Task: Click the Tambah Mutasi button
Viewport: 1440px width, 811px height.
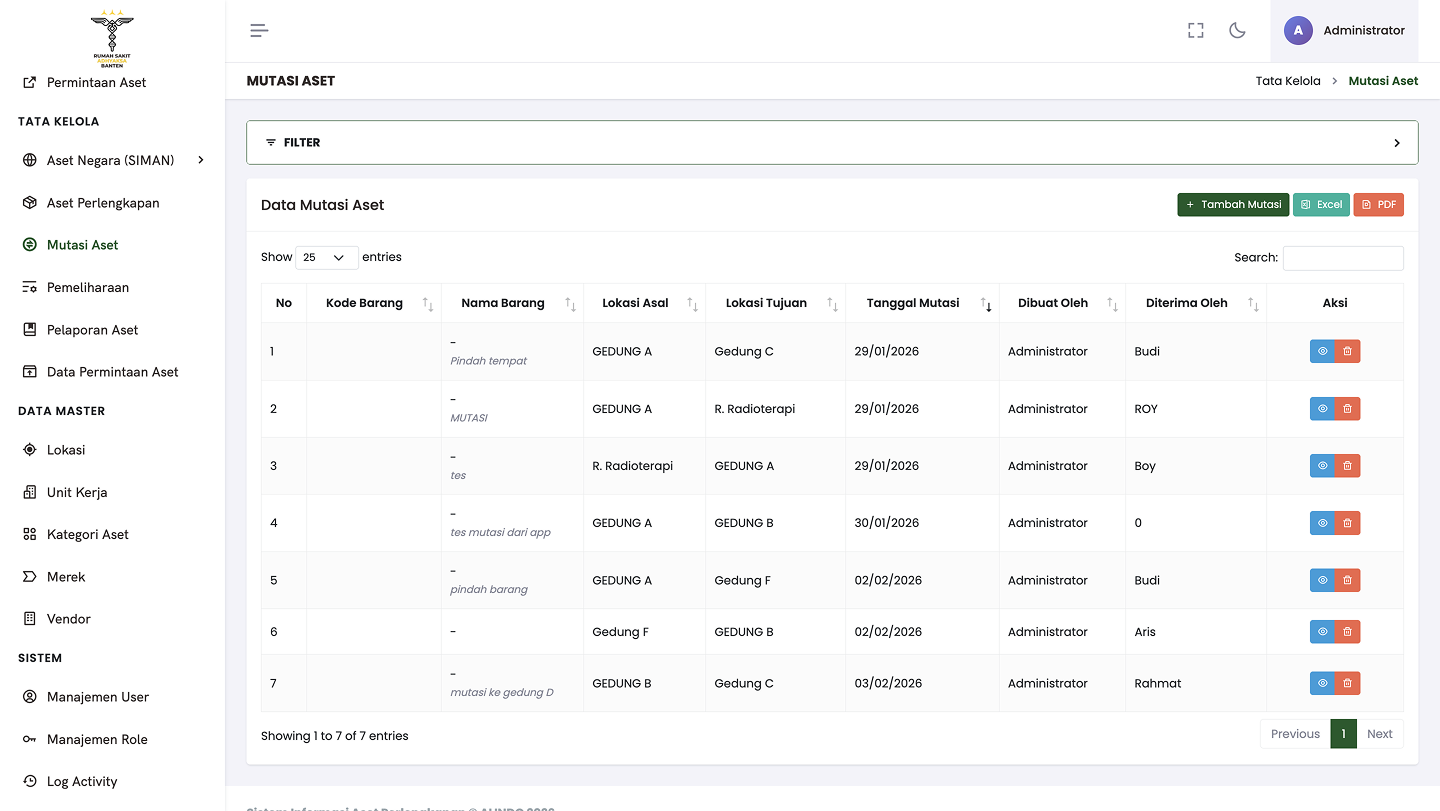Action: coord(1233,204)
